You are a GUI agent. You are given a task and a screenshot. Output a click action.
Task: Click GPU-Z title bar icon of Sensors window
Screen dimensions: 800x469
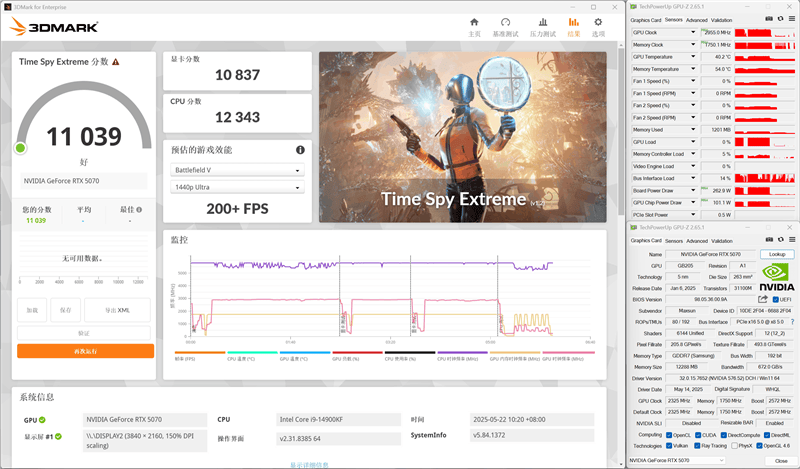click(633, 7)
